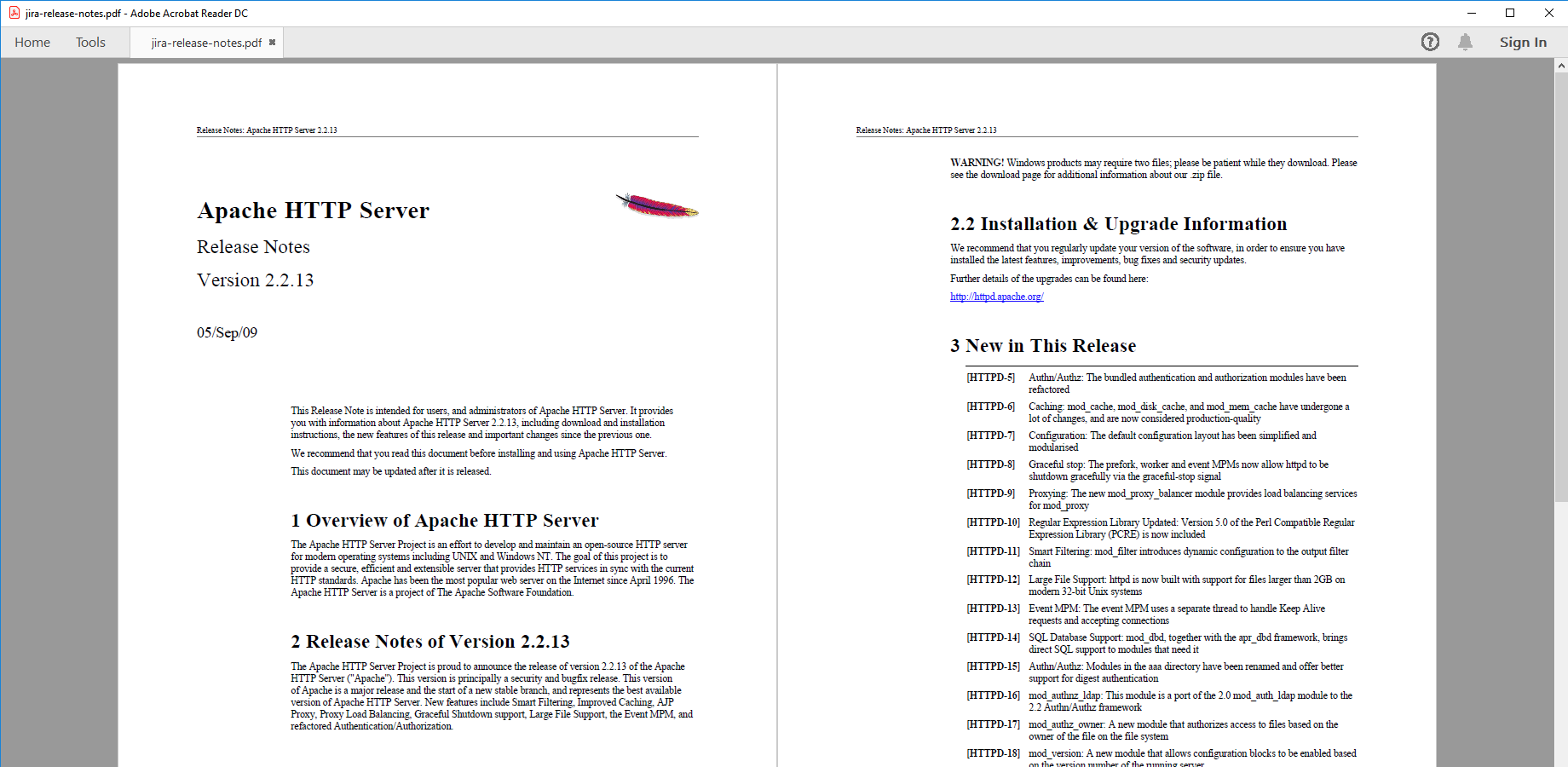Screen dimensions: 1568x767
Task: Click 'Further details of the upgrades can be found here:'
Action: 1049,279
